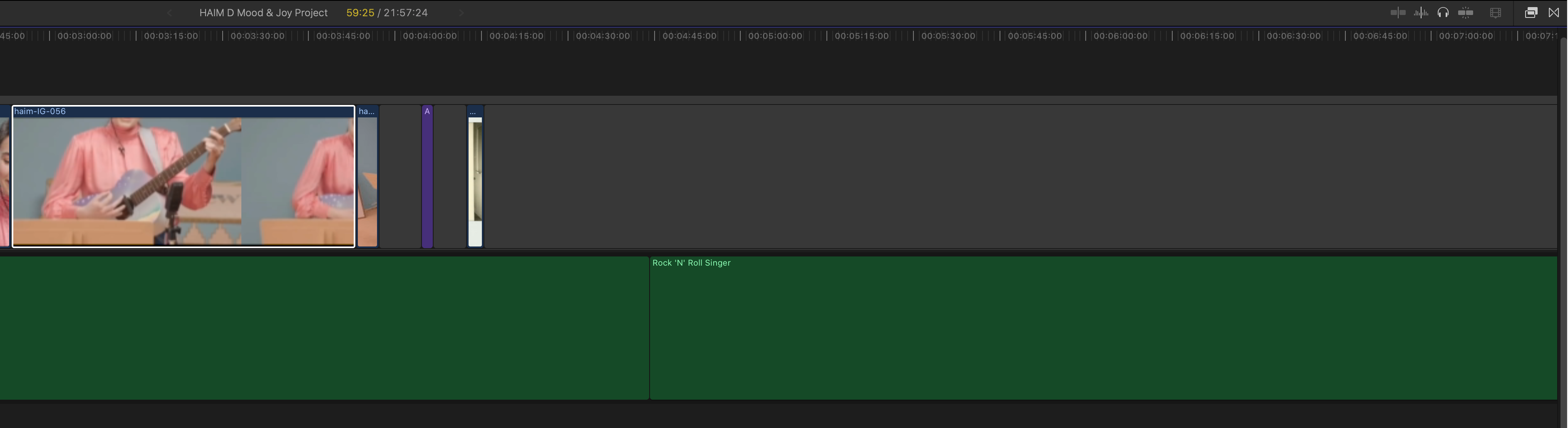Go back in timeline history
Viewport: 1568px width, 428px height.
coord(169,13)
